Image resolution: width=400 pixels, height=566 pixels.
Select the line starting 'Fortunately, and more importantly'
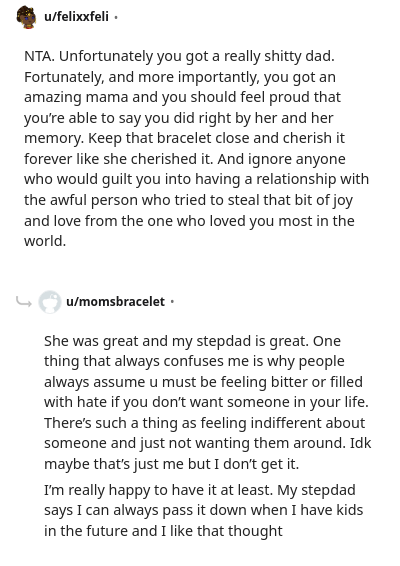[180, 77]
